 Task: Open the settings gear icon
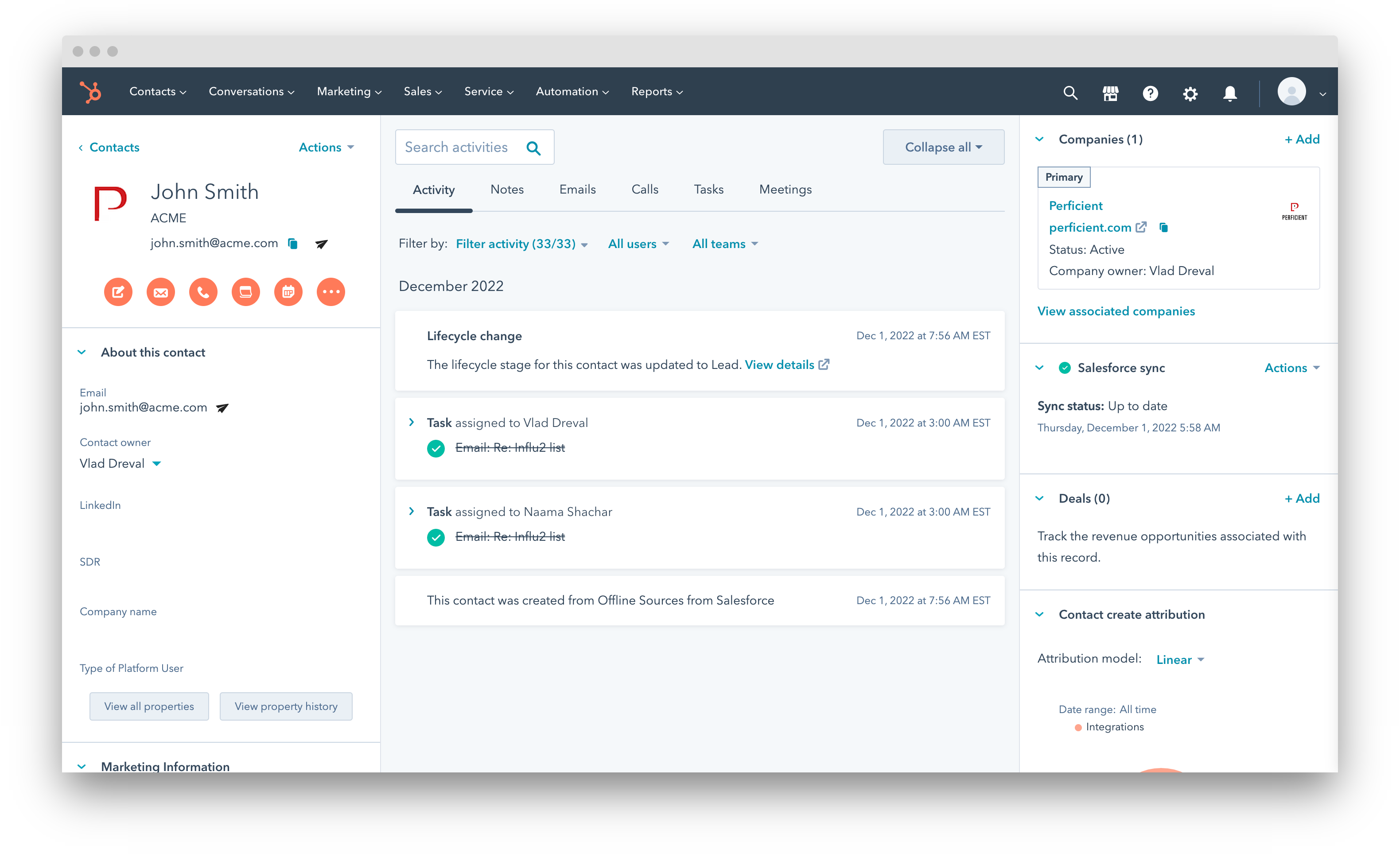pos(1190,93)
